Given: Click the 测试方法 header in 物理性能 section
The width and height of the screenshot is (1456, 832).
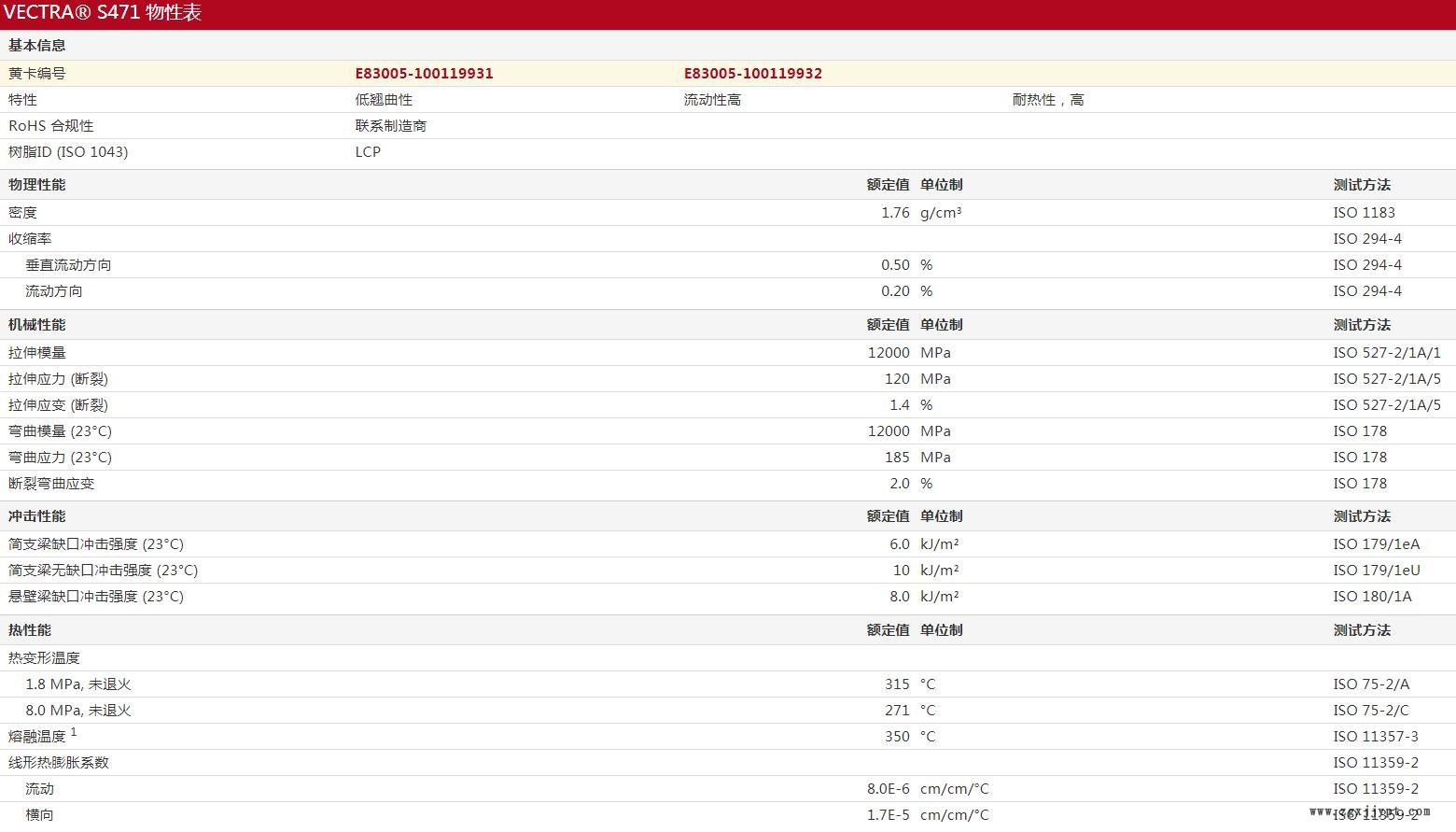Looking at the screenshot, I should [1362, 185].
